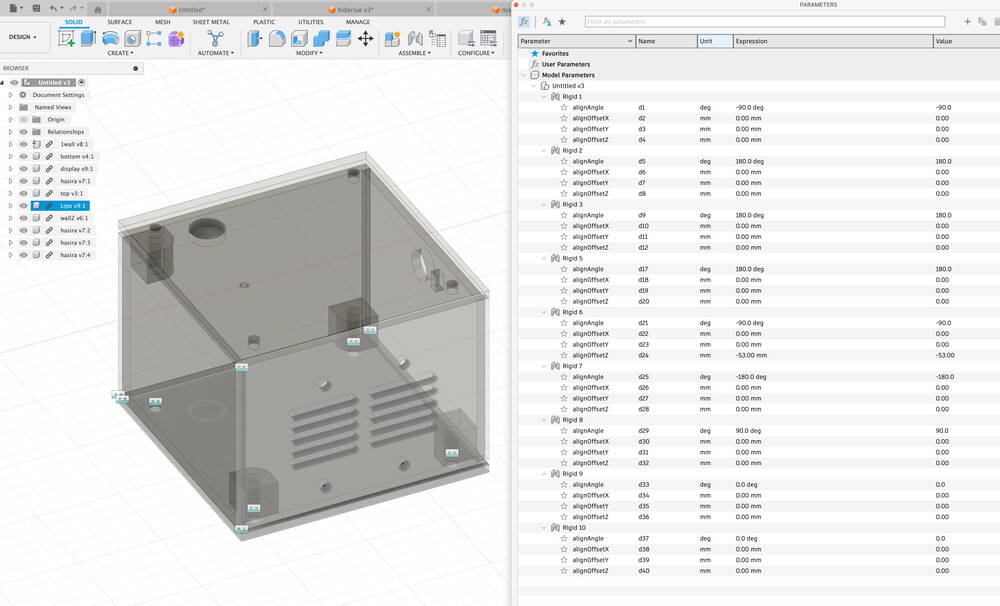
Task: Collapse the Rigid 1 parameter group
Action: (544, 96)
